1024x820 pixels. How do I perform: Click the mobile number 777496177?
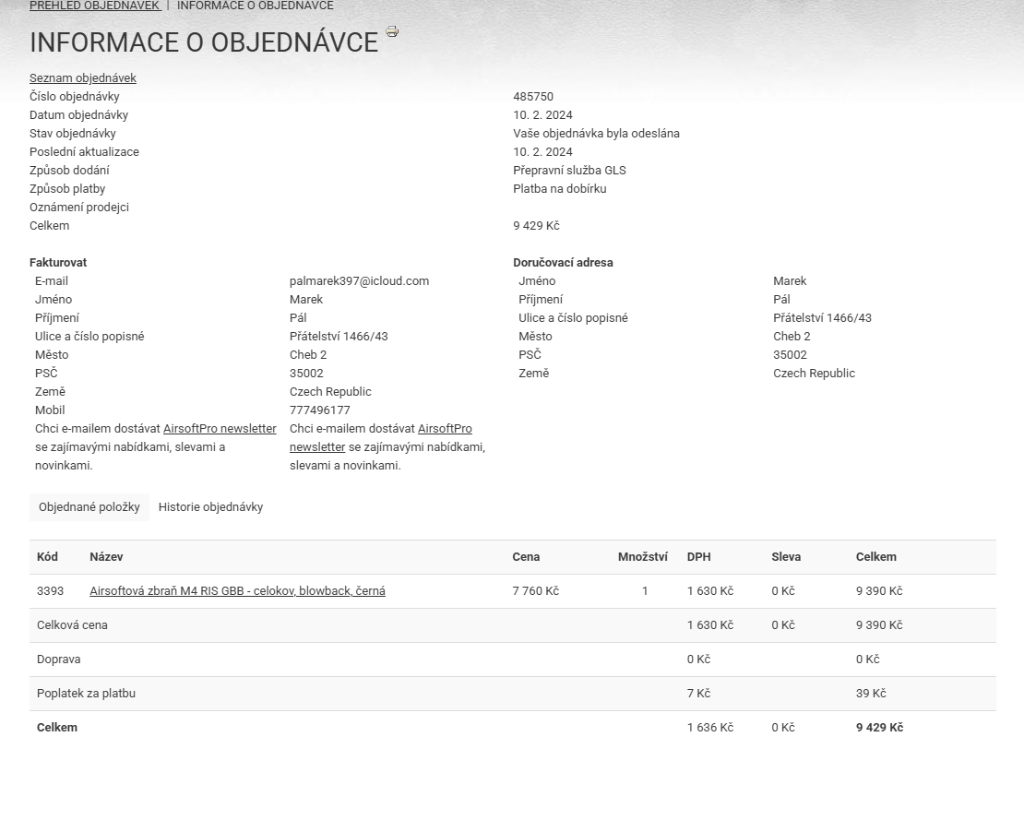point(320,410)
